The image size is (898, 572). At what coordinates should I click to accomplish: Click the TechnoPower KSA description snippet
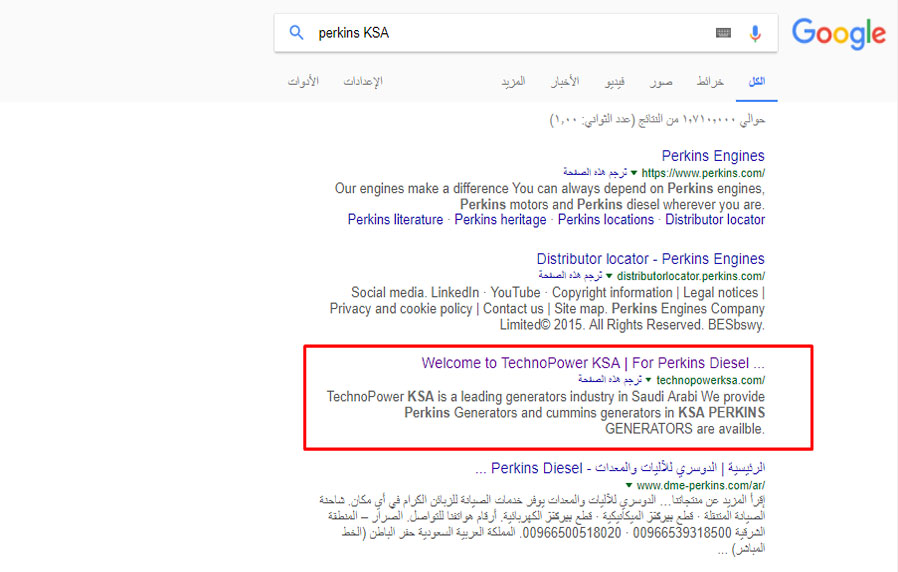[x=546, y=413]
